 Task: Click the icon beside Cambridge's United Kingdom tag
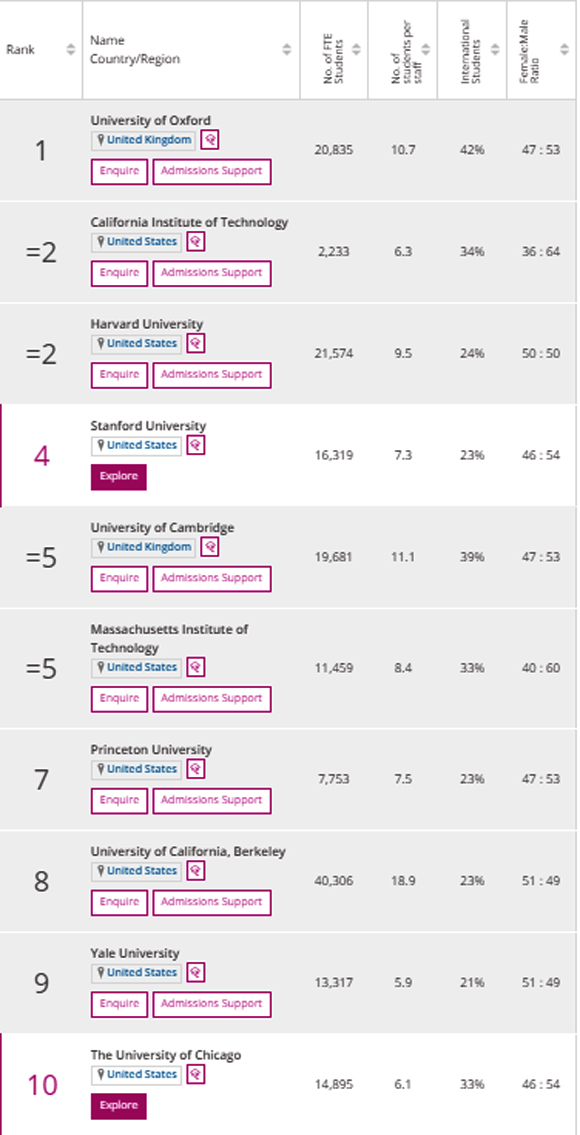[210, 547]
